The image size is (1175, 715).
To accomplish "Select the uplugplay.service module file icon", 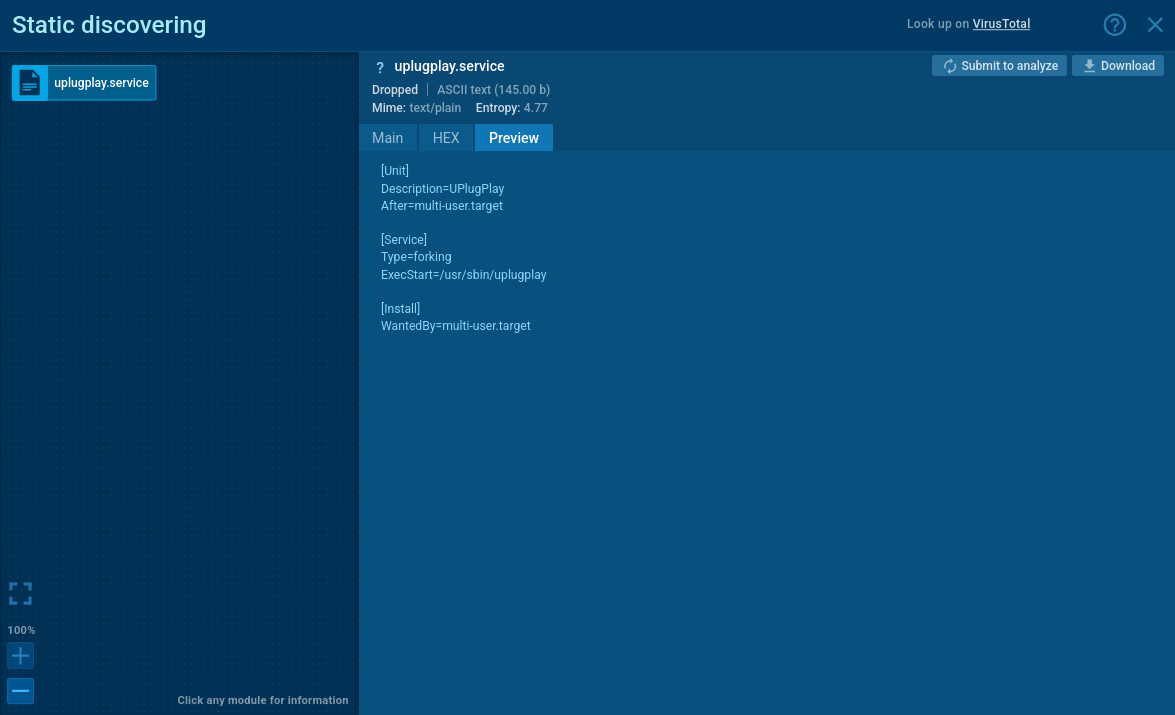I will 31,83.
